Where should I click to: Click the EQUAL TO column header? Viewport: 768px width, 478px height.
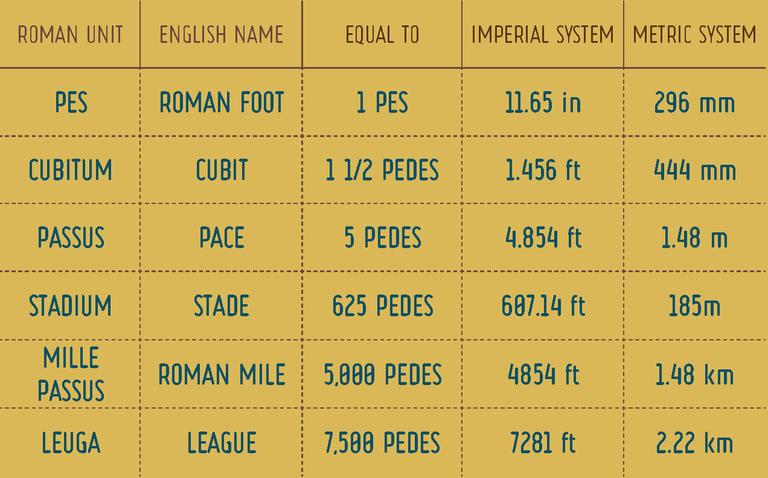click(382, 35)
